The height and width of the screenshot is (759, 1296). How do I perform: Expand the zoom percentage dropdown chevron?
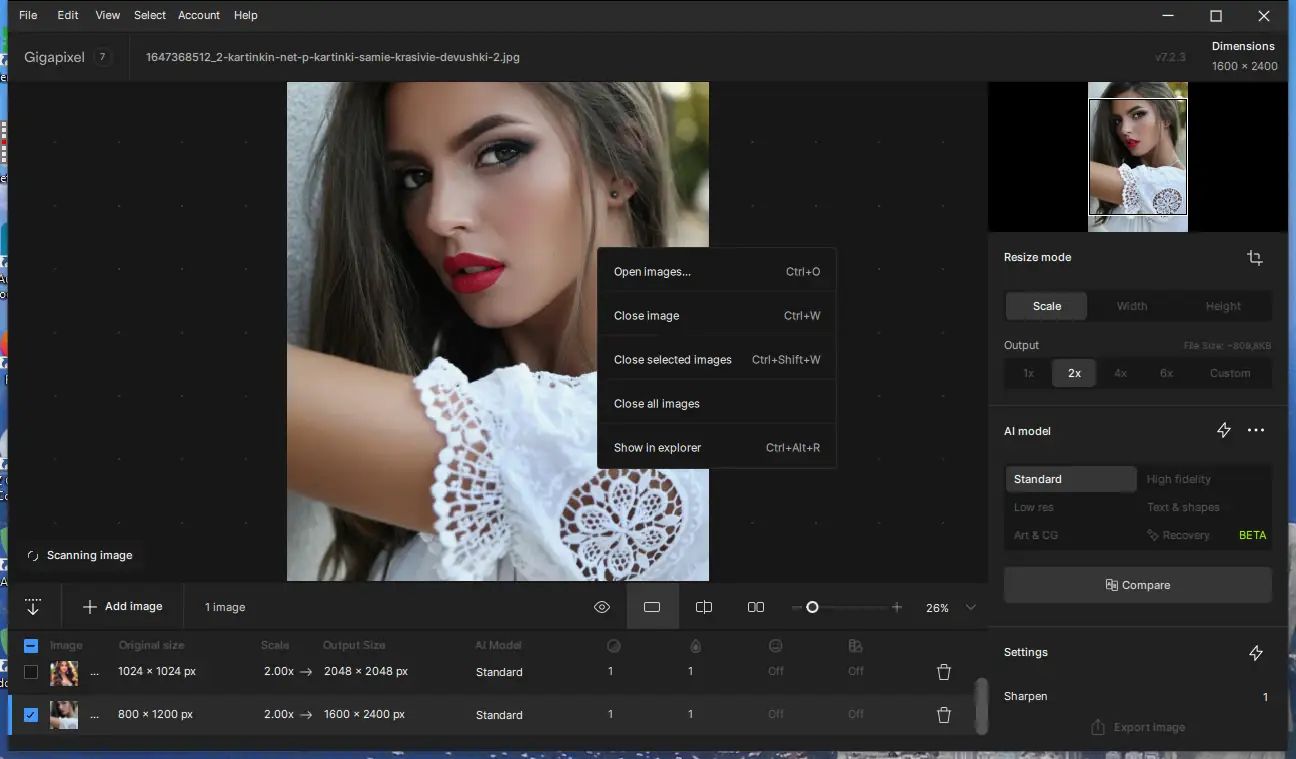970,607
